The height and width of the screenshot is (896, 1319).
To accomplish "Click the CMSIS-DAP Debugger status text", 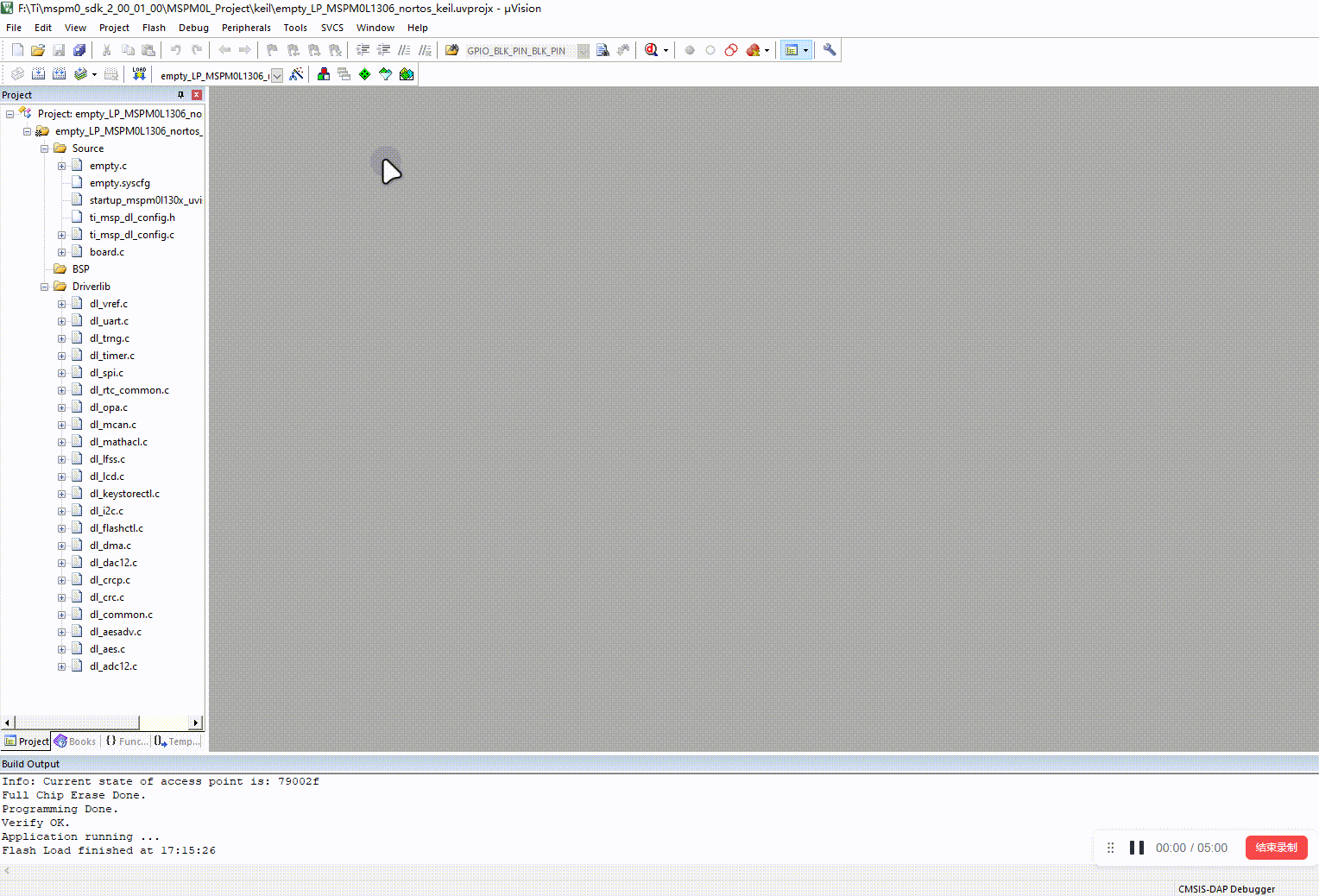I will pyautogui.click(x=1227, y=889).
